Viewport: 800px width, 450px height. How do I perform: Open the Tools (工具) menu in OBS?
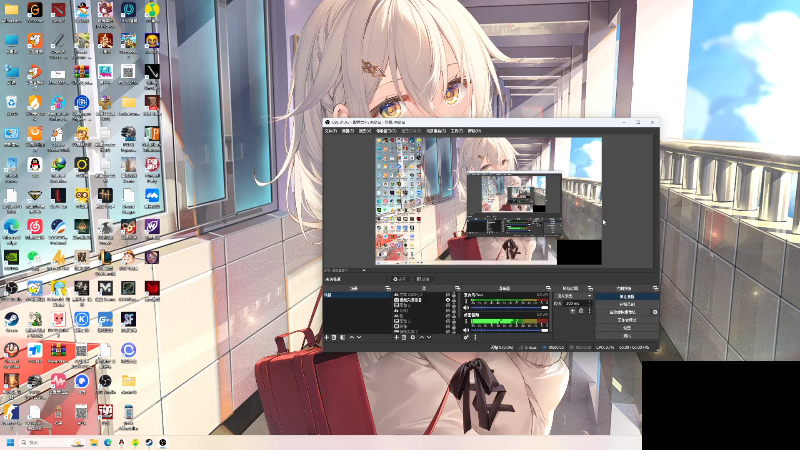(x=457, y=131)
